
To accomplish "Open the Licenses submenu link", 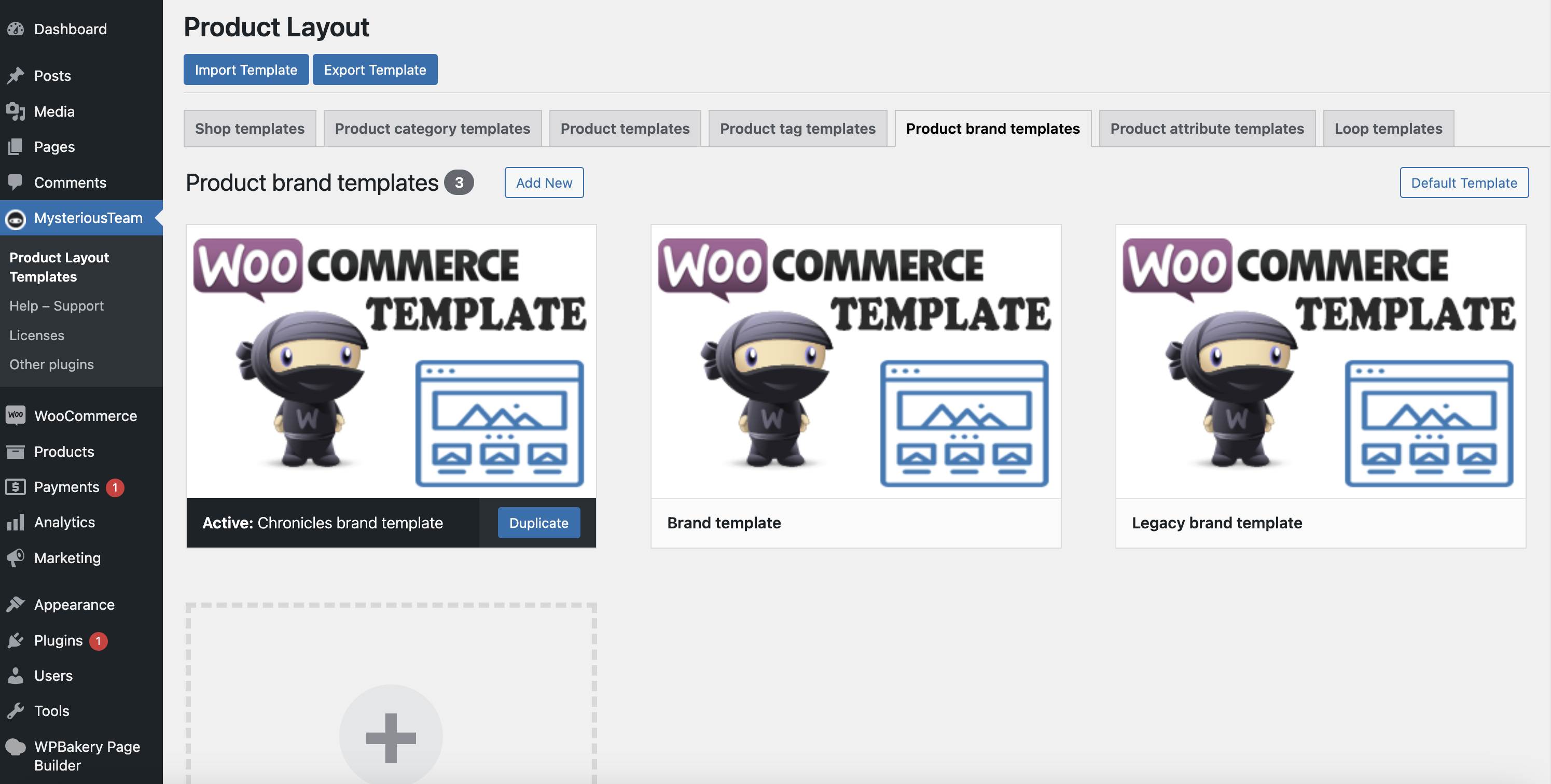I will (x=37, y=335).
